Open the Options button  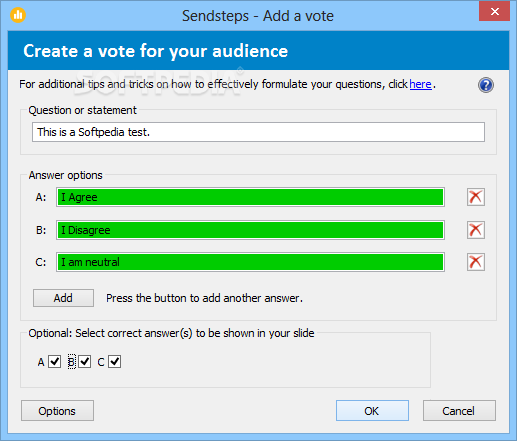pos(57,411)
